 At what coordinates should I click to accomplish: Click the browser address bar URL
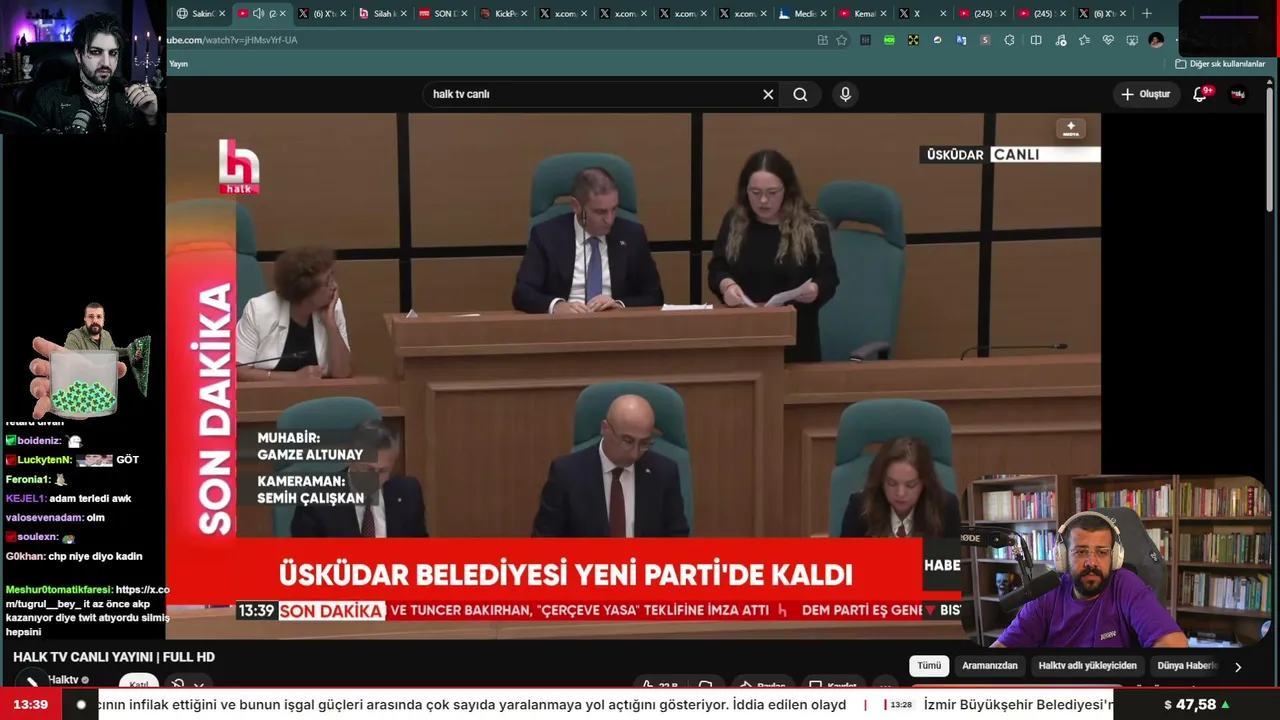tap(232, 40)
